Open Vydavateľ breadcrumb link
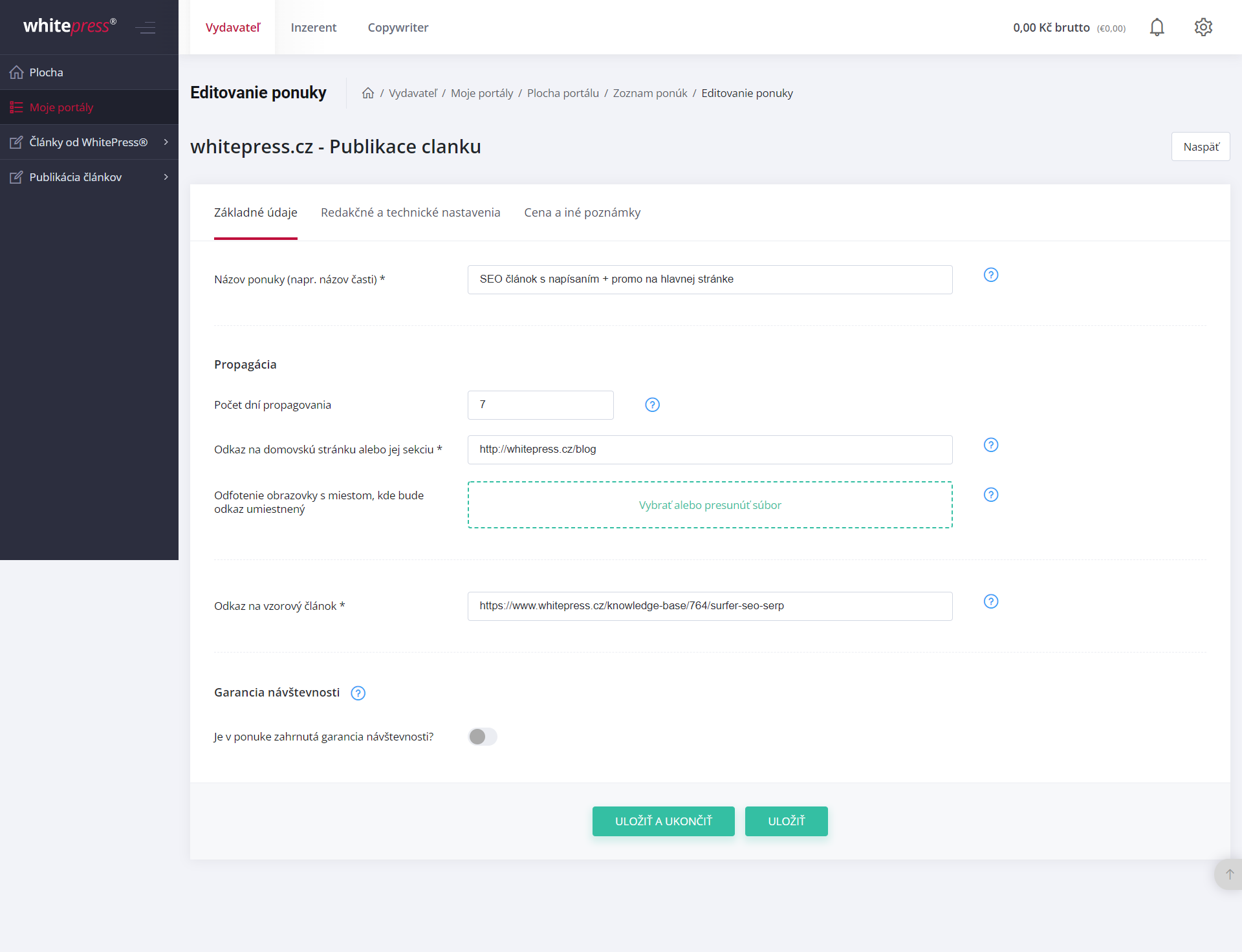This screenshot has width=1242, height=952. point(413,93)
